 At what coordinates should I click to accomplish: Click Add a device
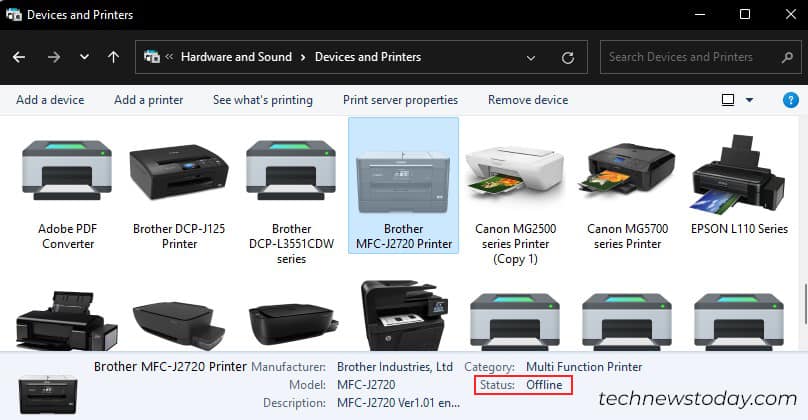tap(50, 100)
